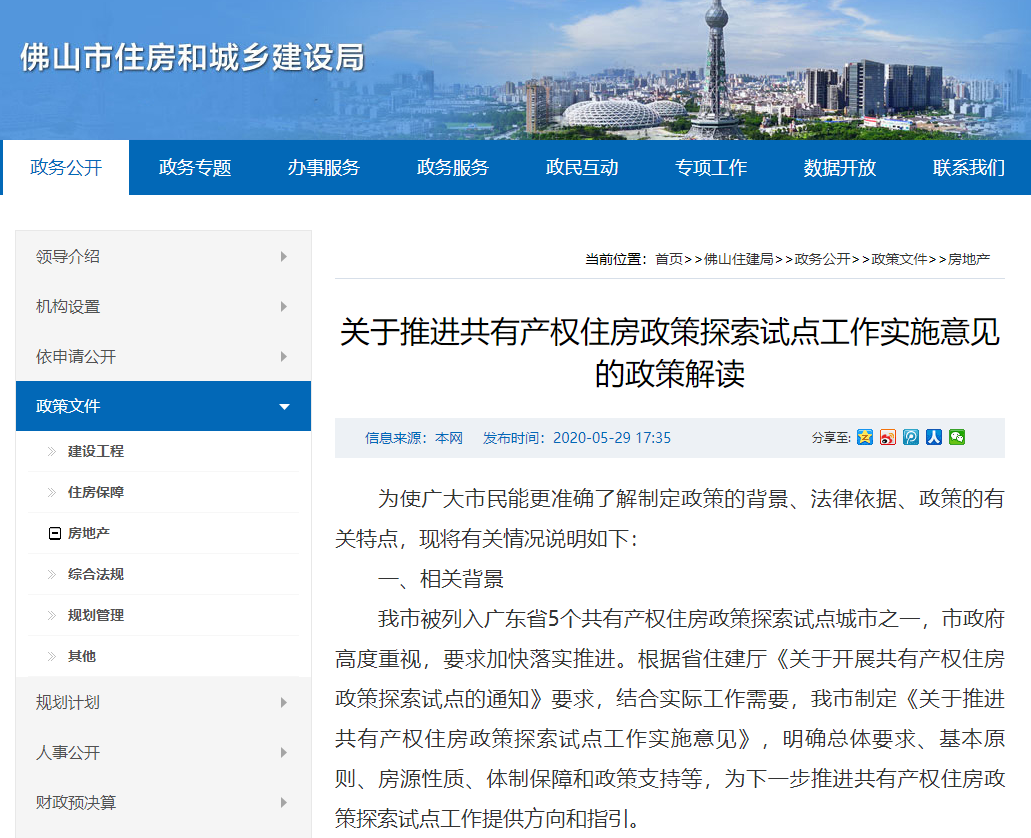Share to 新浪微博 via its icon
The image size is (1031, 838).
tap(887, 437)
